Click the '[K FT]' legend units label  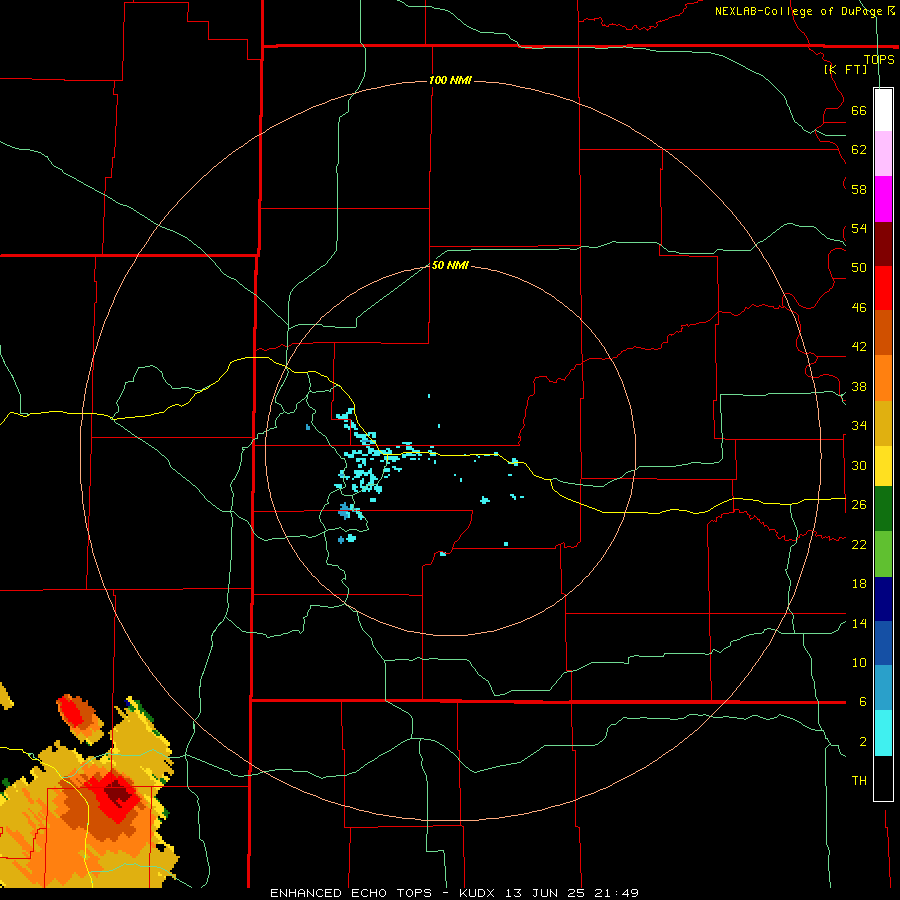845,69
